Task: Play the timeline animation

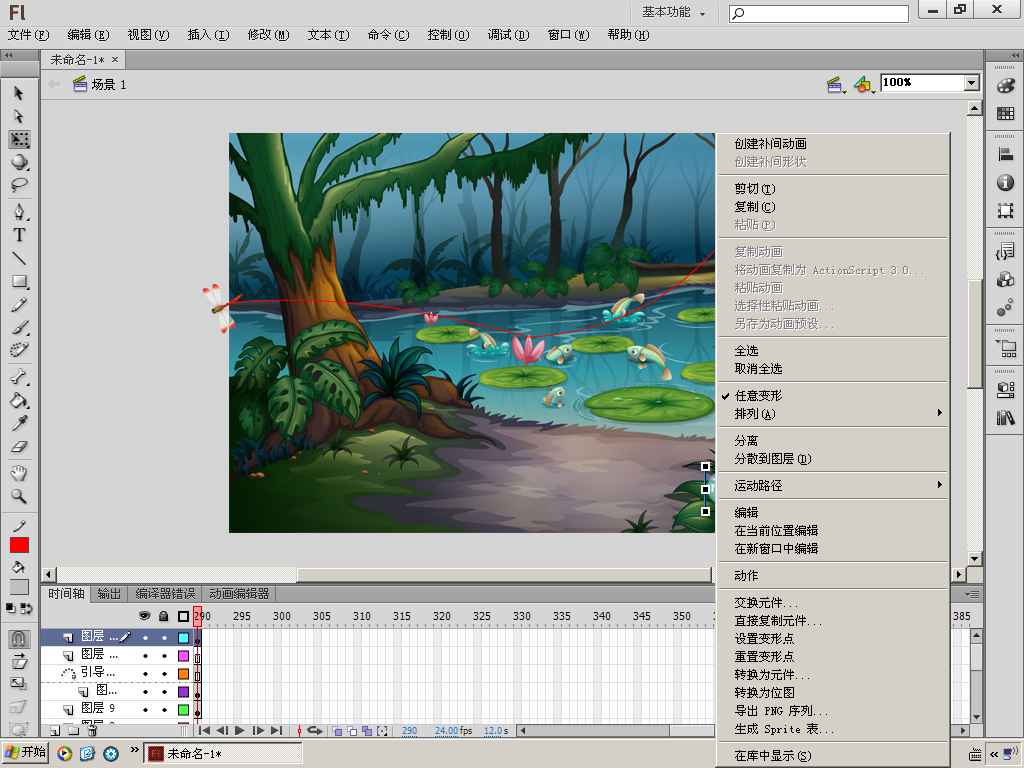Action: click(240, 731)
